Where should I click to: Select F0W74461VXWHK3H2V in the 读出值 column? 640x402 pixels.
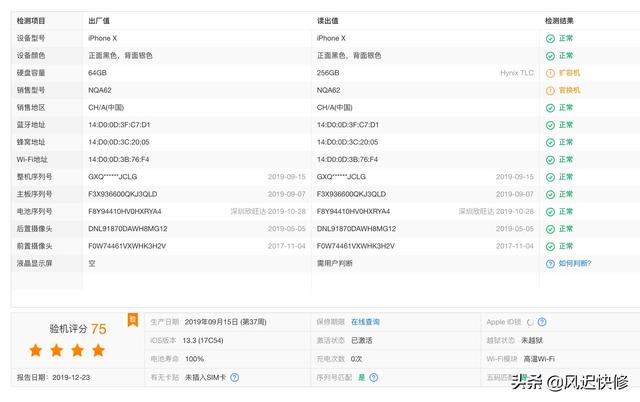(356, 246)
